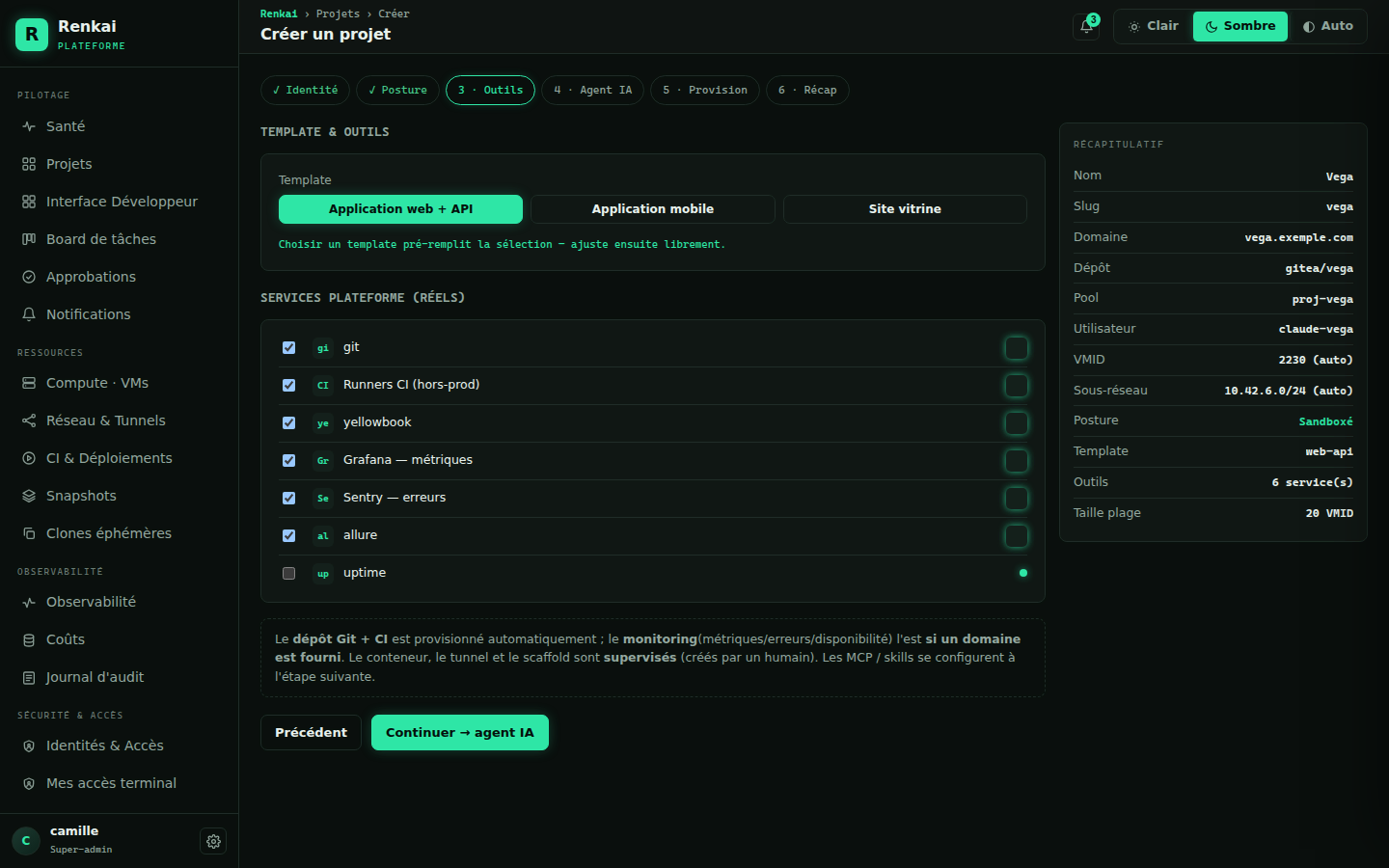The width and height of the screenshot is (1389, 868).
Task: Select the Application mobile template
Action: 653,209
